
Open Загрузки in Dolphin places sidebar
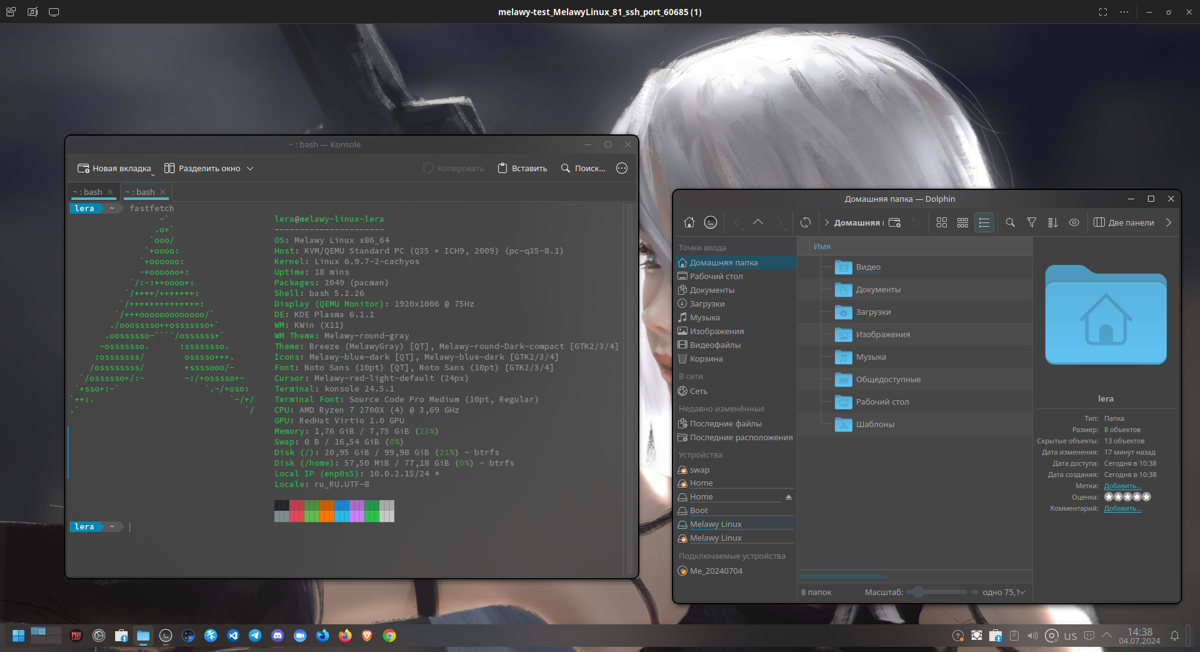(x=736, y=304)
